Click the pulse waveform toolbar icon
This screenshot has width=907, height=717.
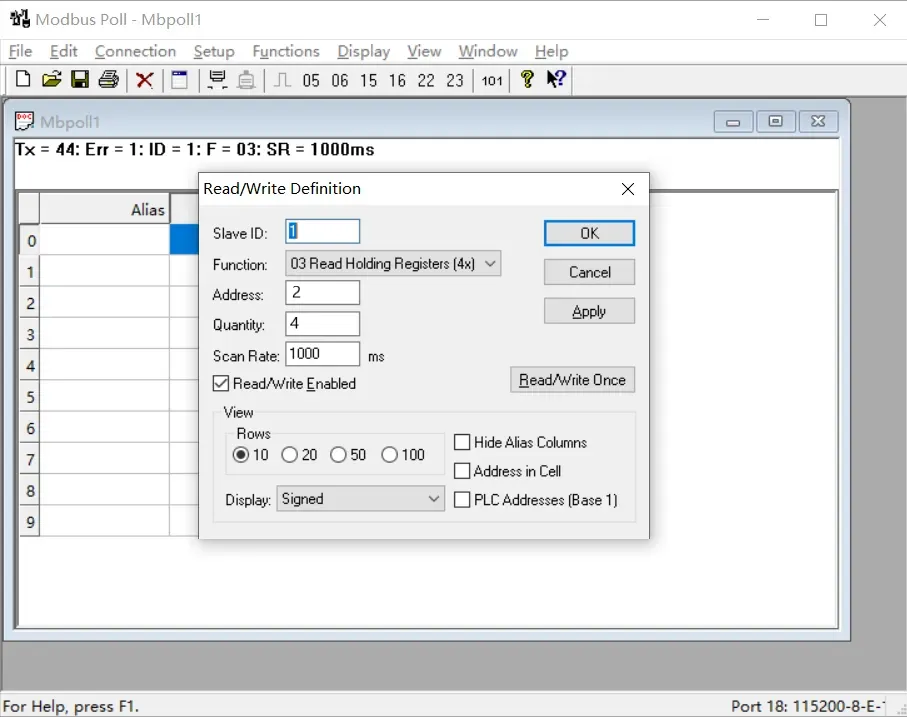[x=282, y=80]
